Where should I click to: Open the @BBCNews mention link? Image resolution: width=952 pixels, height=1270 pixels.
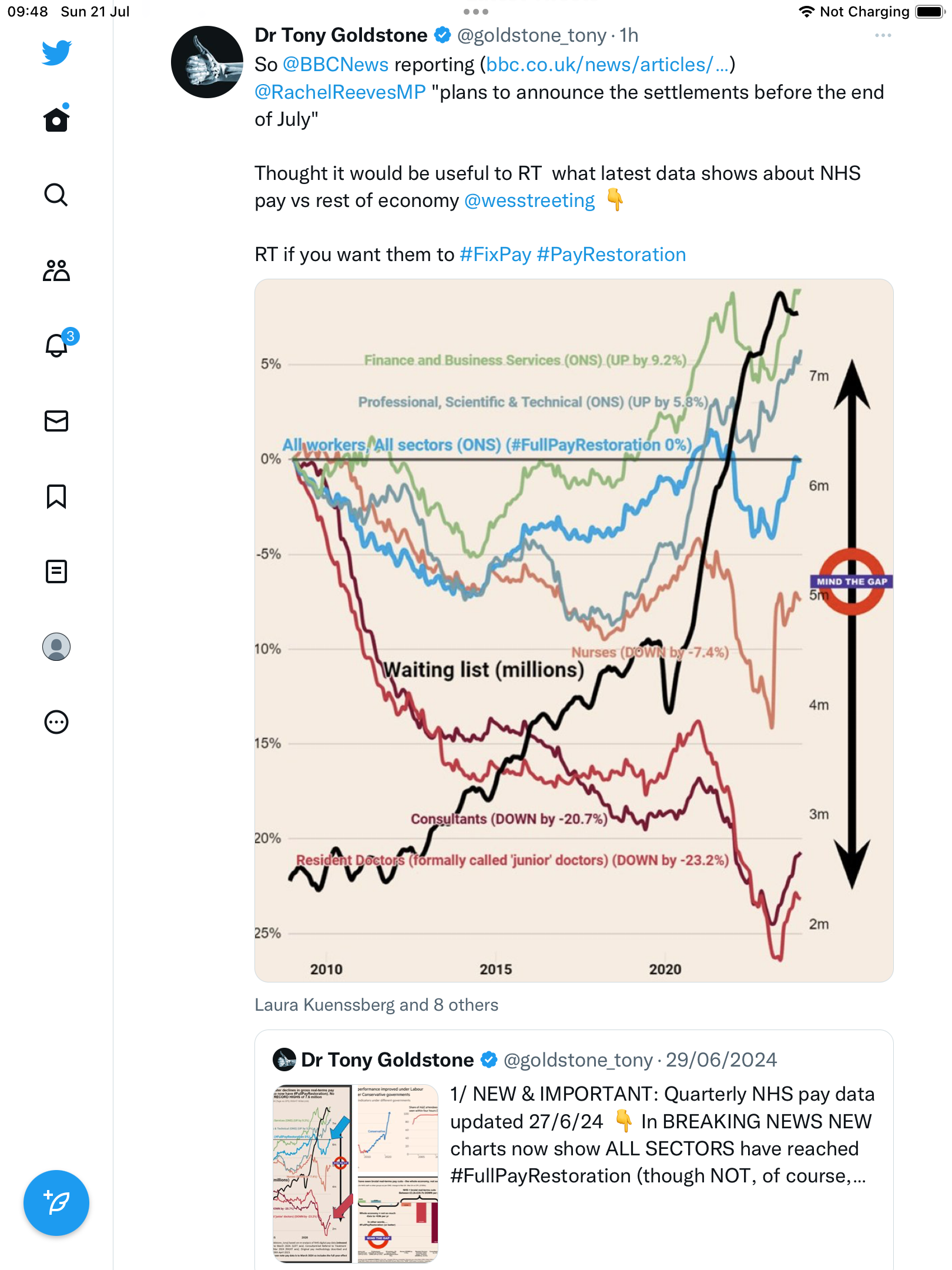pos(336,65)
